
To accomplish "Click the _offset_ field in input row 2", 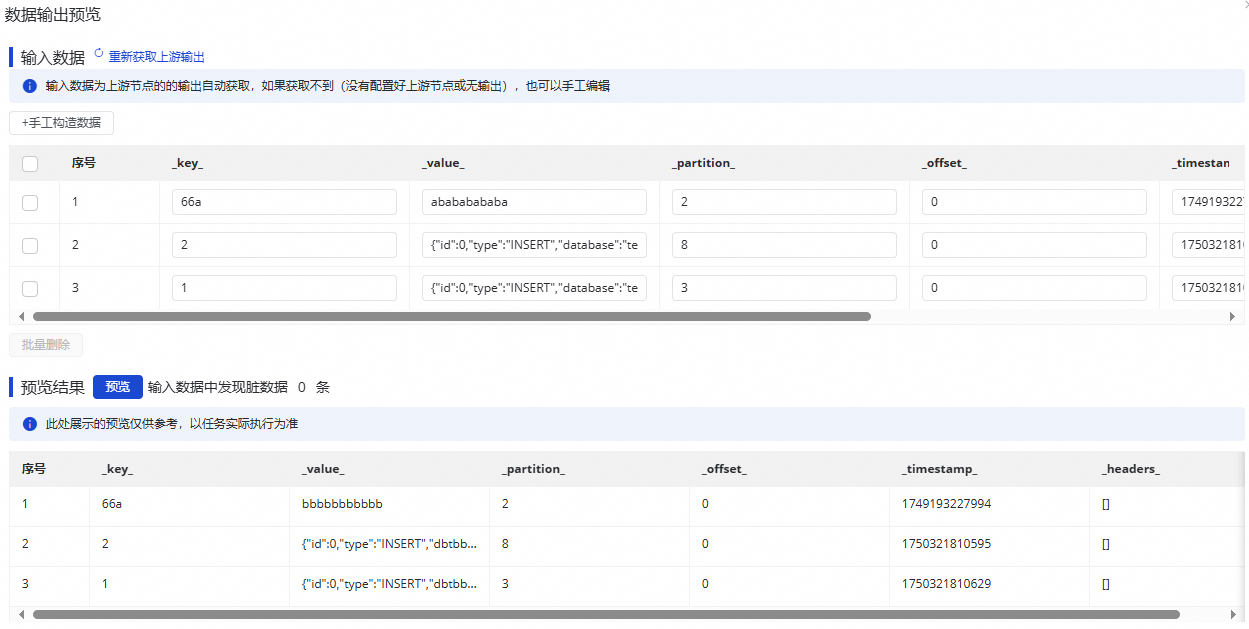I will (x=1034, y=245).
